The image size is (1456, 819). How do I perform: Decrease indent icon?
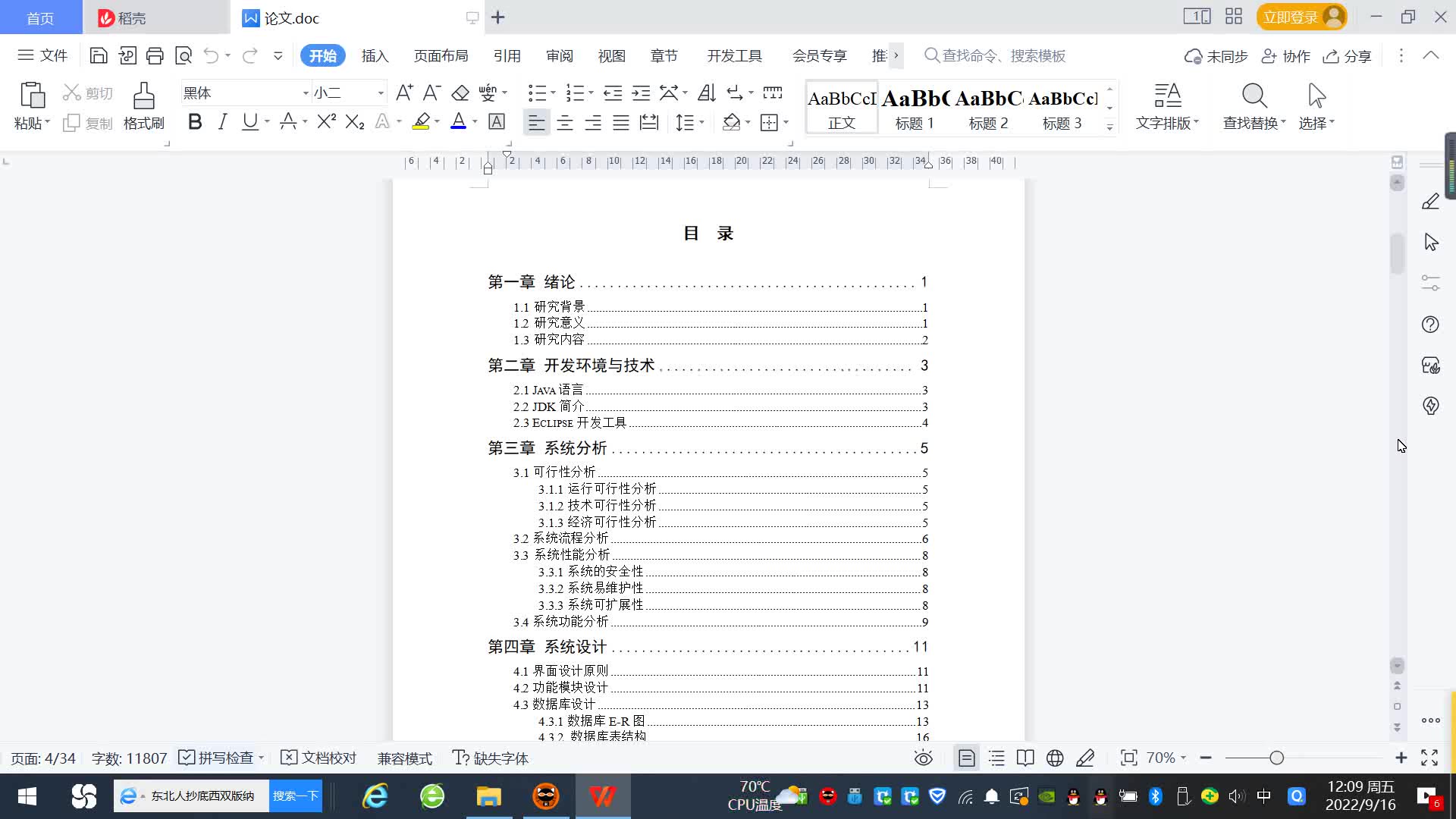coord(613,93)
